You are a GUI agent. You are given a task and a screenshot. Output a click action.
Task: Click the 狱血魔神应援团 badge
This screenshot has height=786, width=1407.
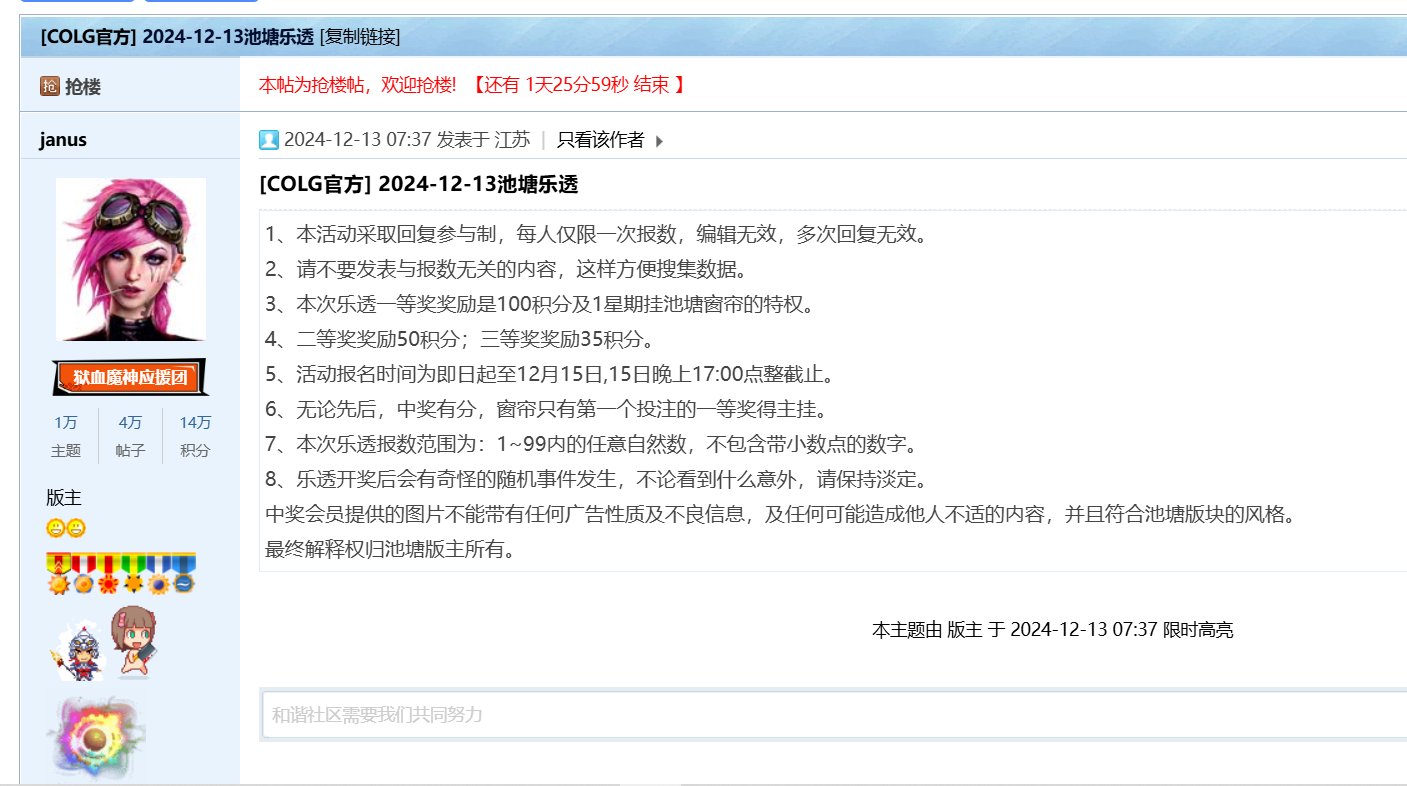tap(130, 377)
